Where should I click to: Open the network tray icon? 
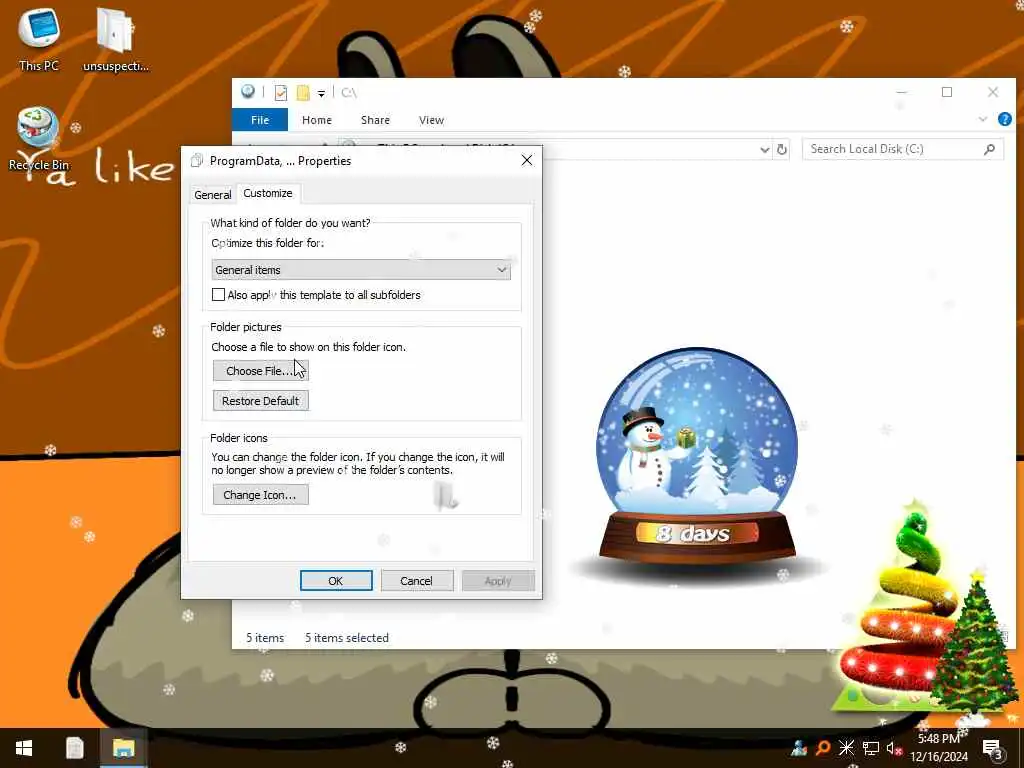(x=871, y=748)
